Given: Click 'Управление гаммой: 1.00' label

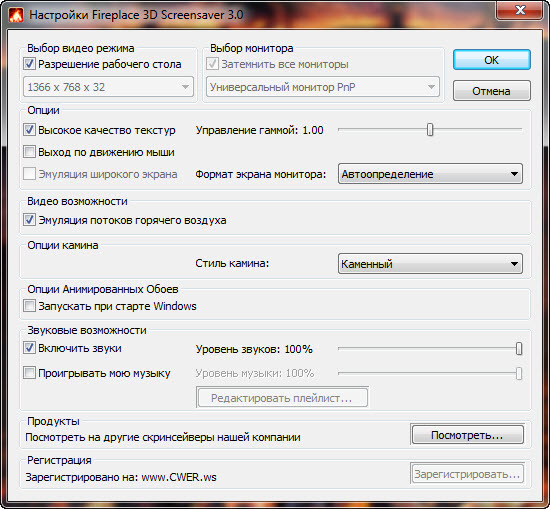Looking at the screenshot, I should point(260,130).
